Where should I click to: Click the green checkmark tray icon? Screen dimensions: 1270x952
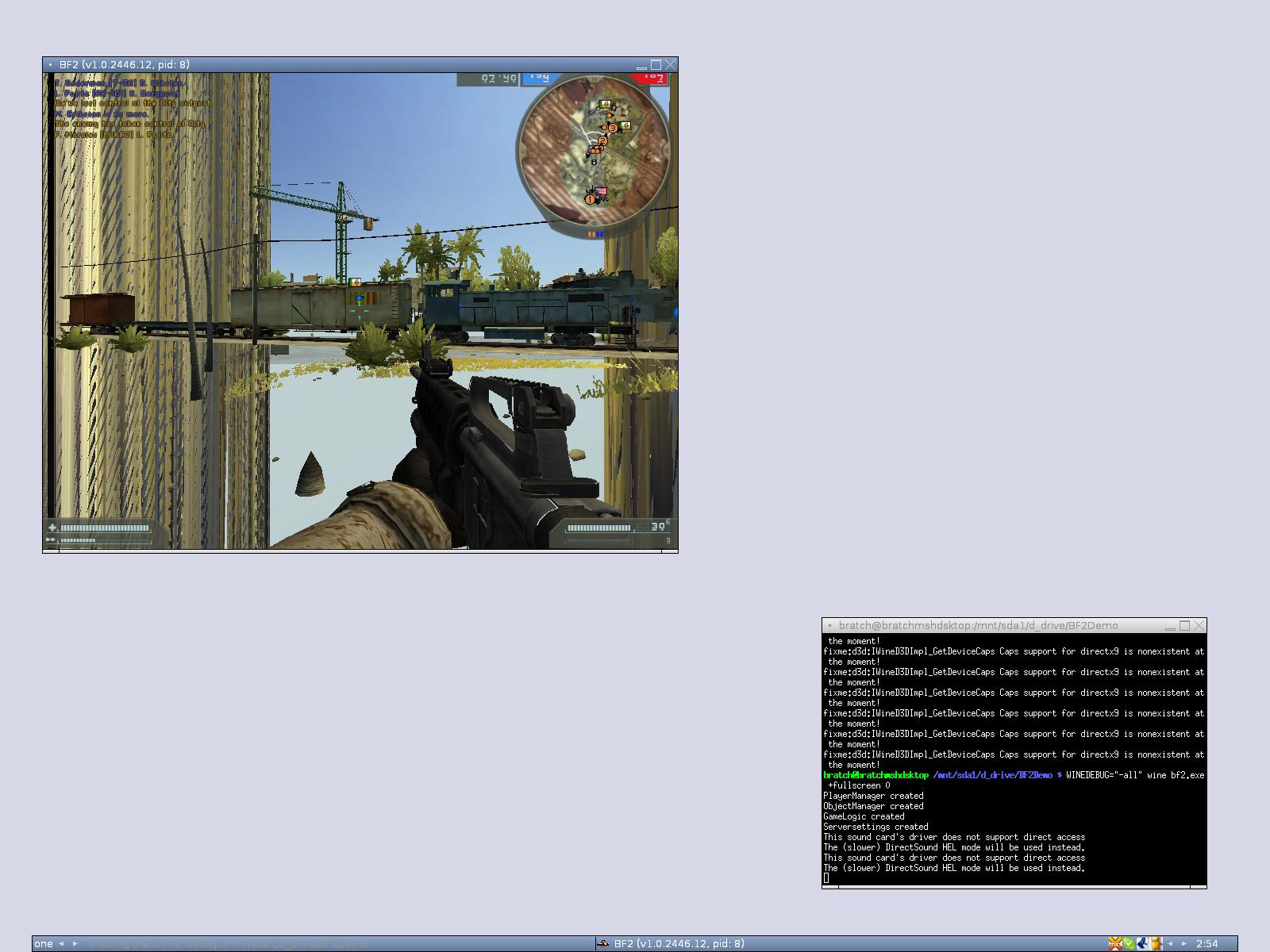(x=1129, y=943)
